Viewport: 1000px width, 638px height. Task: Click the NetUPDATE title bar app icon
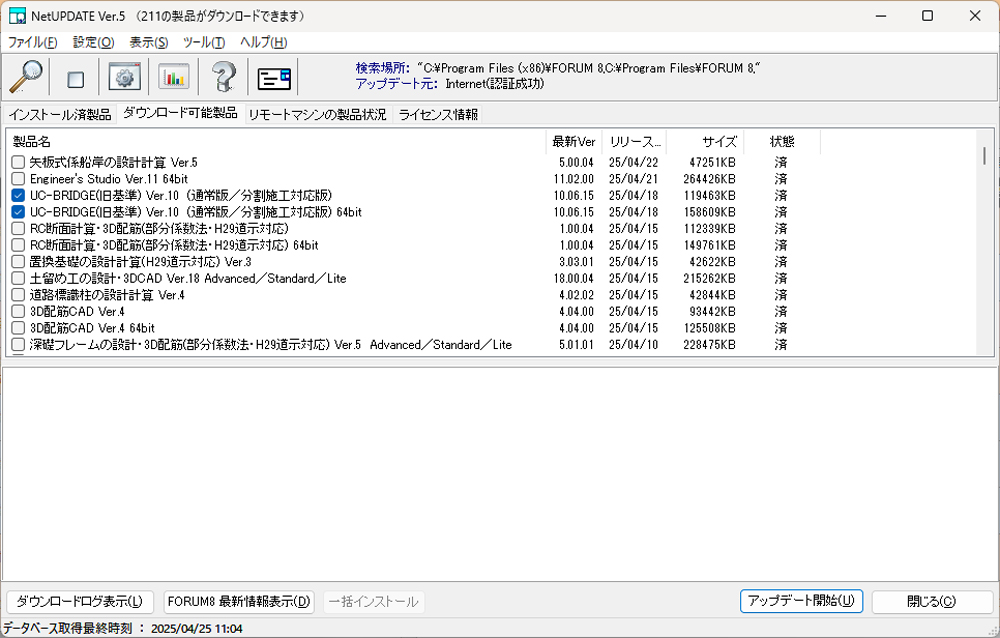click(17, 16)
